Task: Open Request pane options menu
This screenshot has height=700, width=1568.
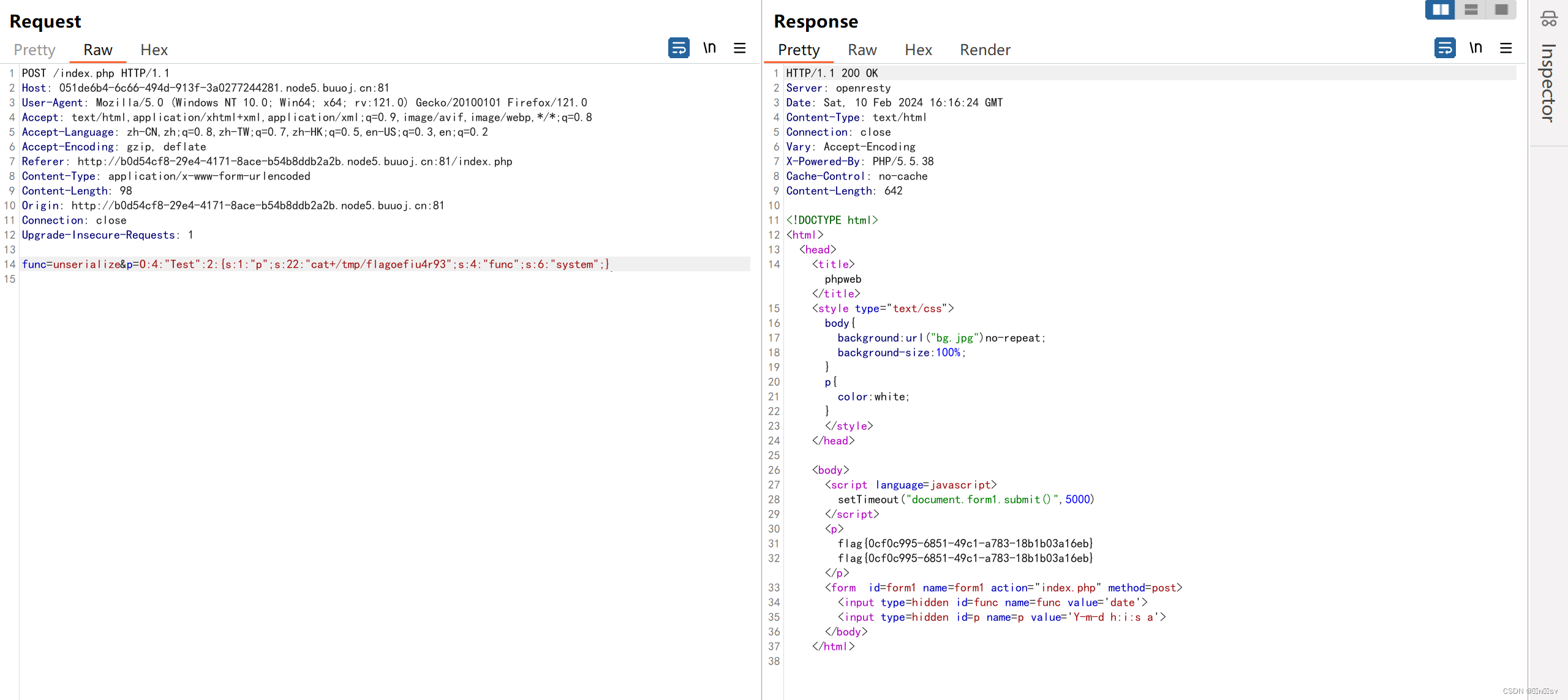Action: (740, 48)
